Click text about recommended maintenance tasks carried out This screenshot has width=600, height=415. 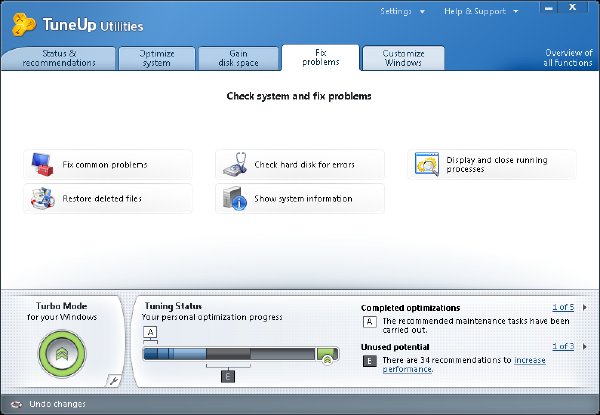pyautogui.click(x=476, y=325)
